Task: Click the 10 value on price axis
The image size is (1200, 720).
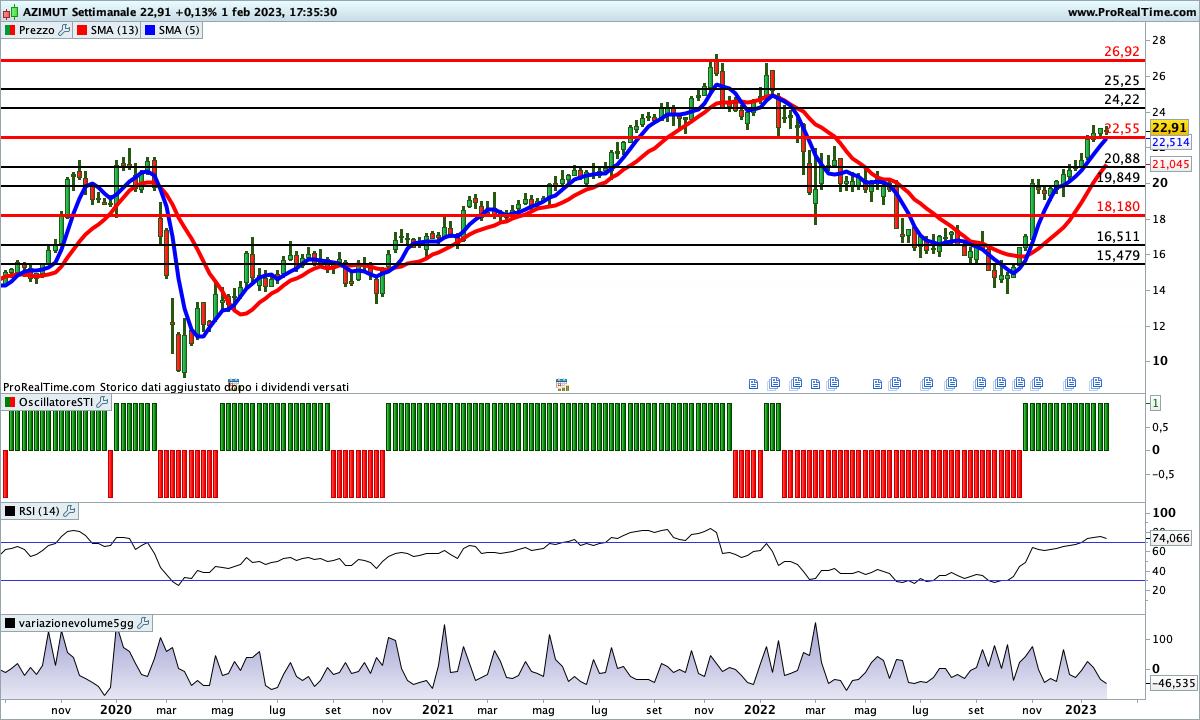Action: click(1160, 361)
